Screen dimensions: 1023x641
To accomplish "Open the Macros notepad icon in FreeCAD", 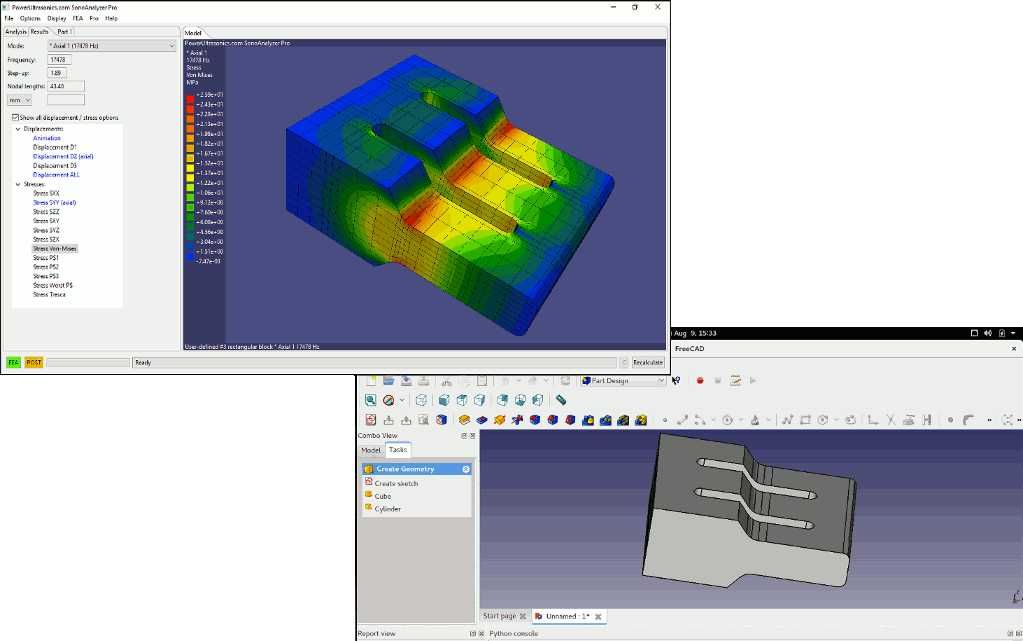I will 735,381.
